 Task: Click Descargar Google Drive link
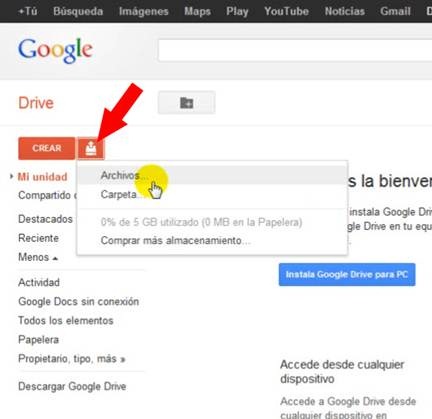[x=72, y=386]
